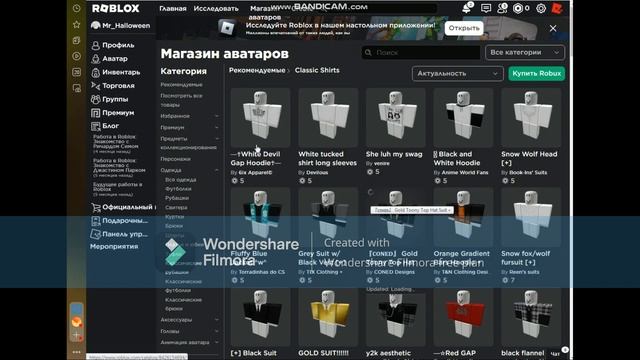Click the ROBLOX logo
Image resolution: width=640 pixels, height=360 pixels.
coord(116,8)
